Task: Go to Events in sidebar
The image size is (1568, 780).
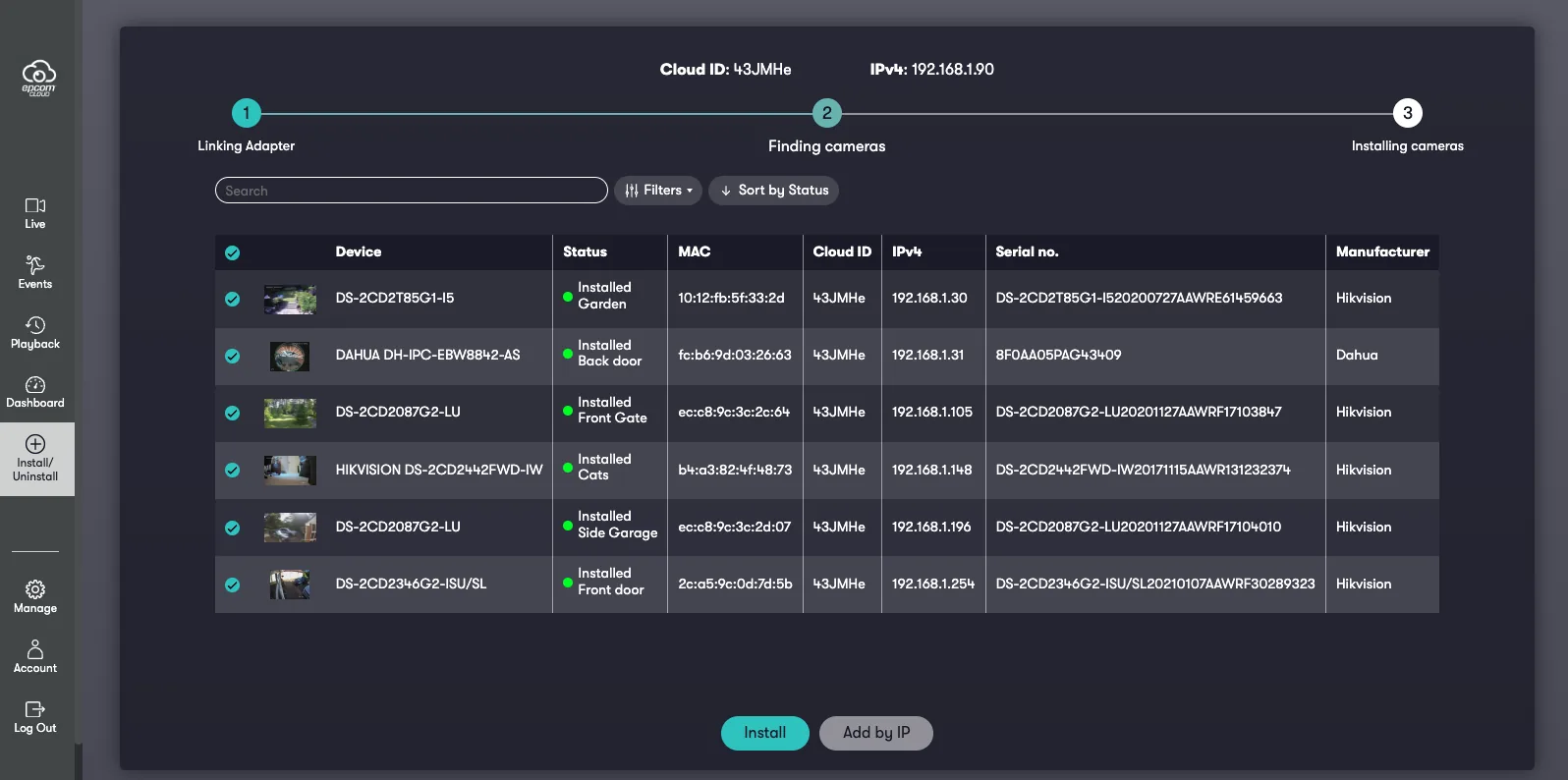Action: click(x=35, y=272)
